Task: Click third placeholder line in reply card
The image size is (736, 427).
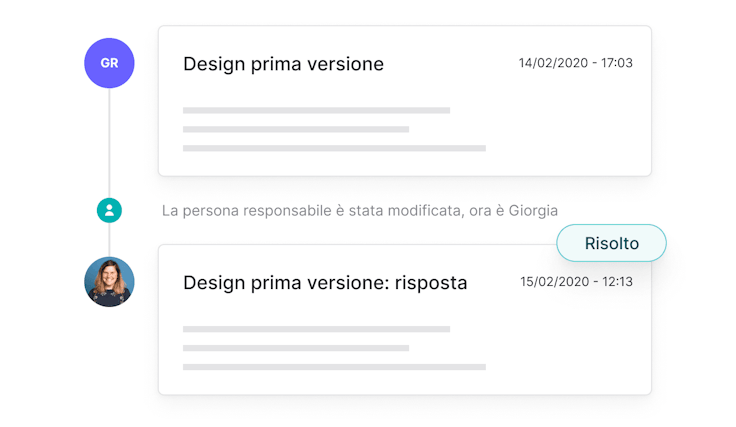Action: click(334, 367)
